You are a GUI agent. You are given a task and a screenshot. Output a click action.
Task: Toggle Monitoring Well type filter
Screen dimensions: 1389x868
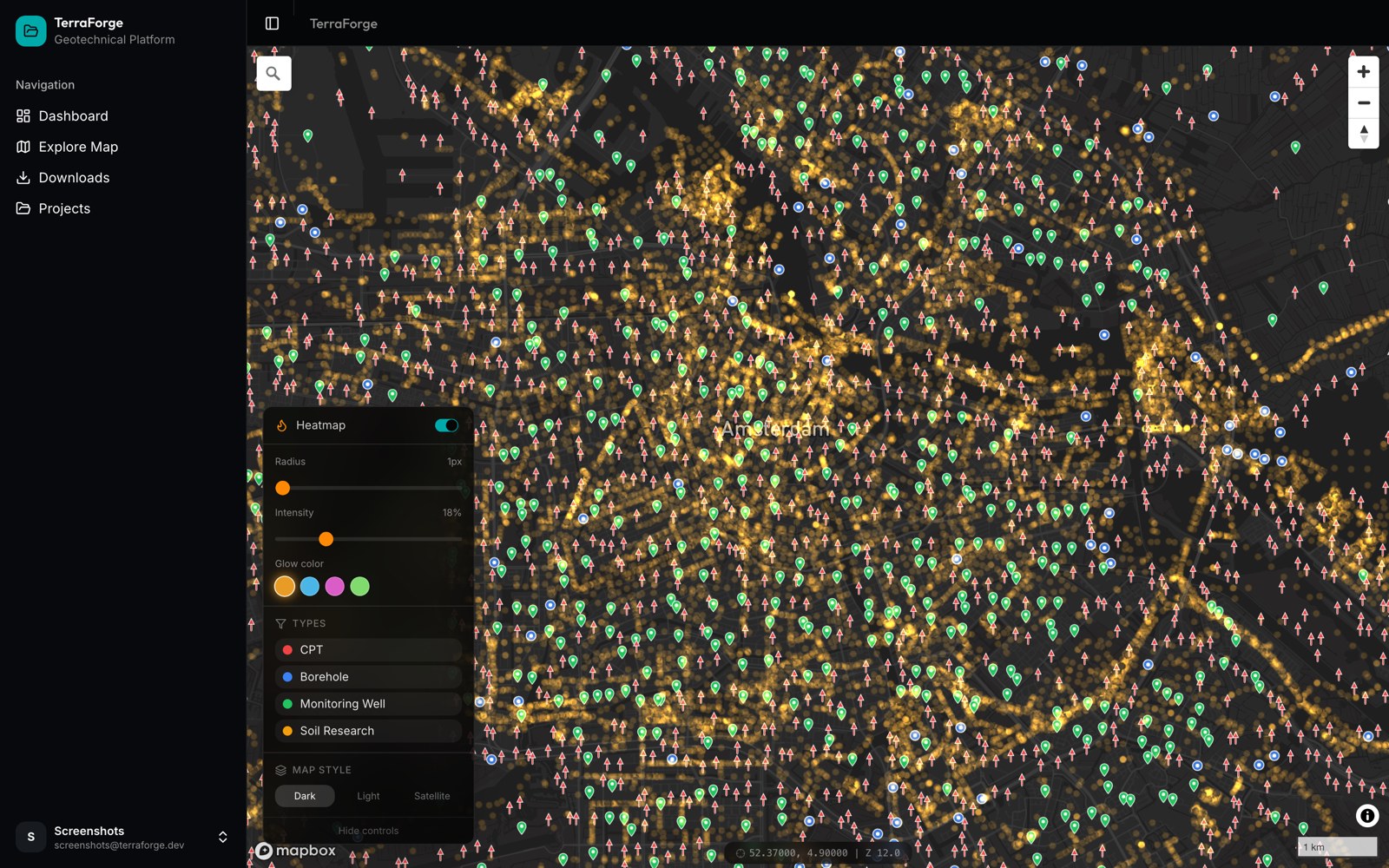pyautogui.click(x=368, y=704)
